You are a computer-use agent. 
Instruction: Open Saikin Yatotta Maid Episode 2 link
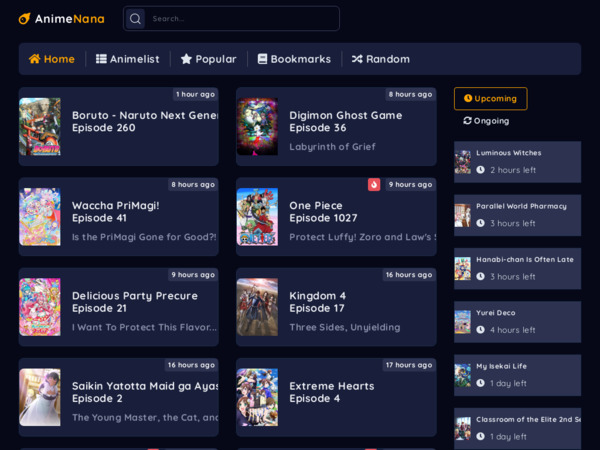tap(145, 392)
